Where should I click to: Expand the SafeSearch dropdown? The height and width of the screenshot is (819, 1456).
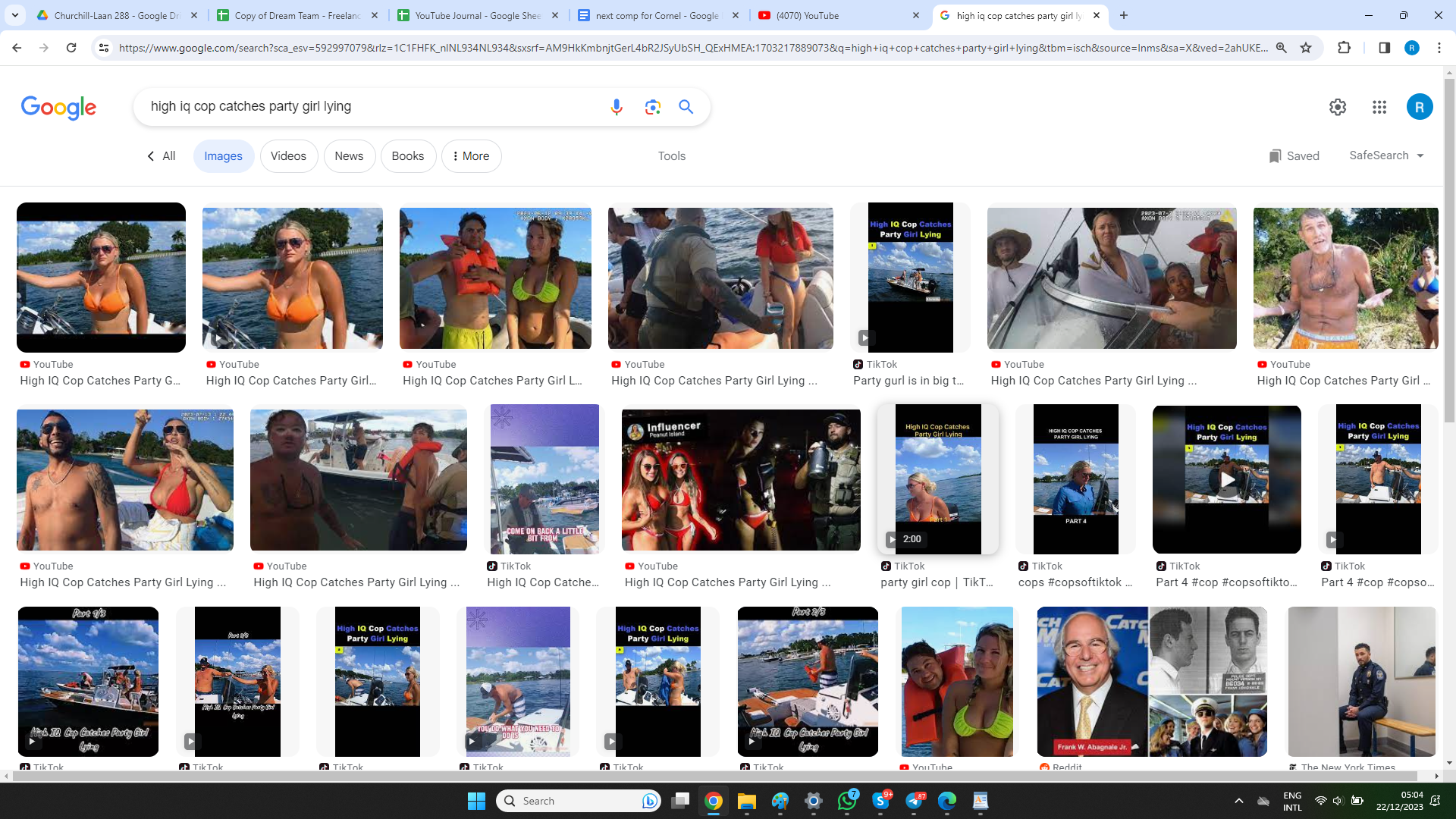point(1386,155)
